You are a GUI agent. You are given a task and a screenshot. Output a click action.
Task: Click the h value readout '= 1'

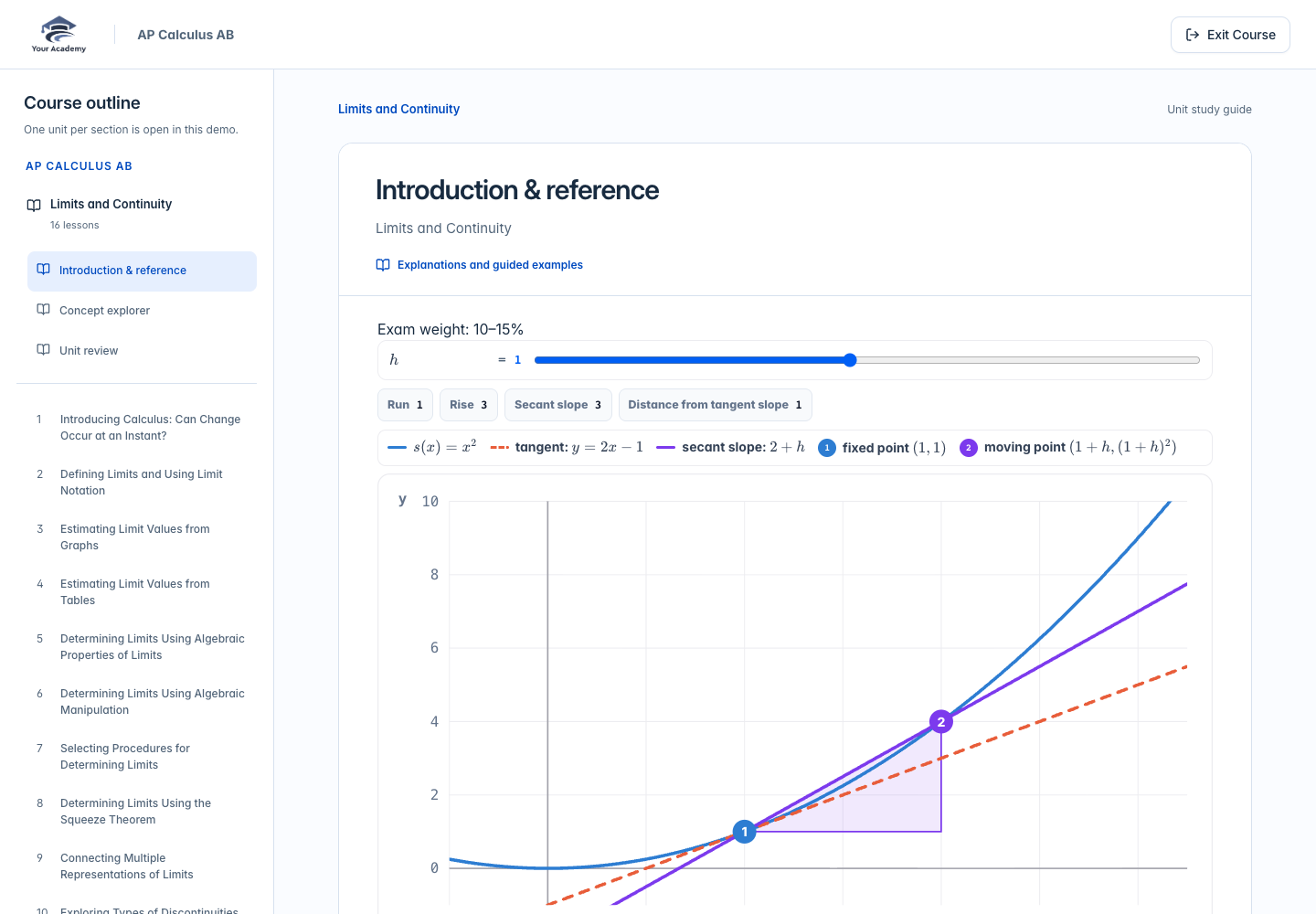tap(509, 360)
